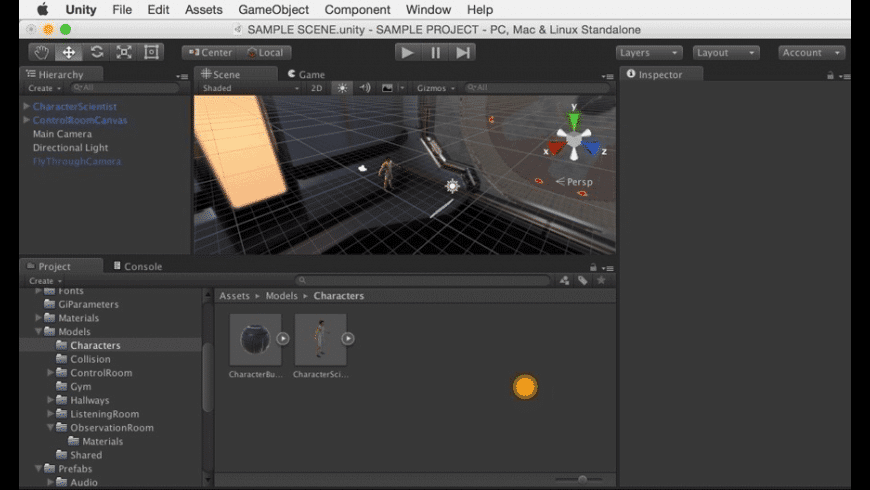Screen dimensions: 870x490
Task: Select the Hand tool in toolbar
Action: 41,52
